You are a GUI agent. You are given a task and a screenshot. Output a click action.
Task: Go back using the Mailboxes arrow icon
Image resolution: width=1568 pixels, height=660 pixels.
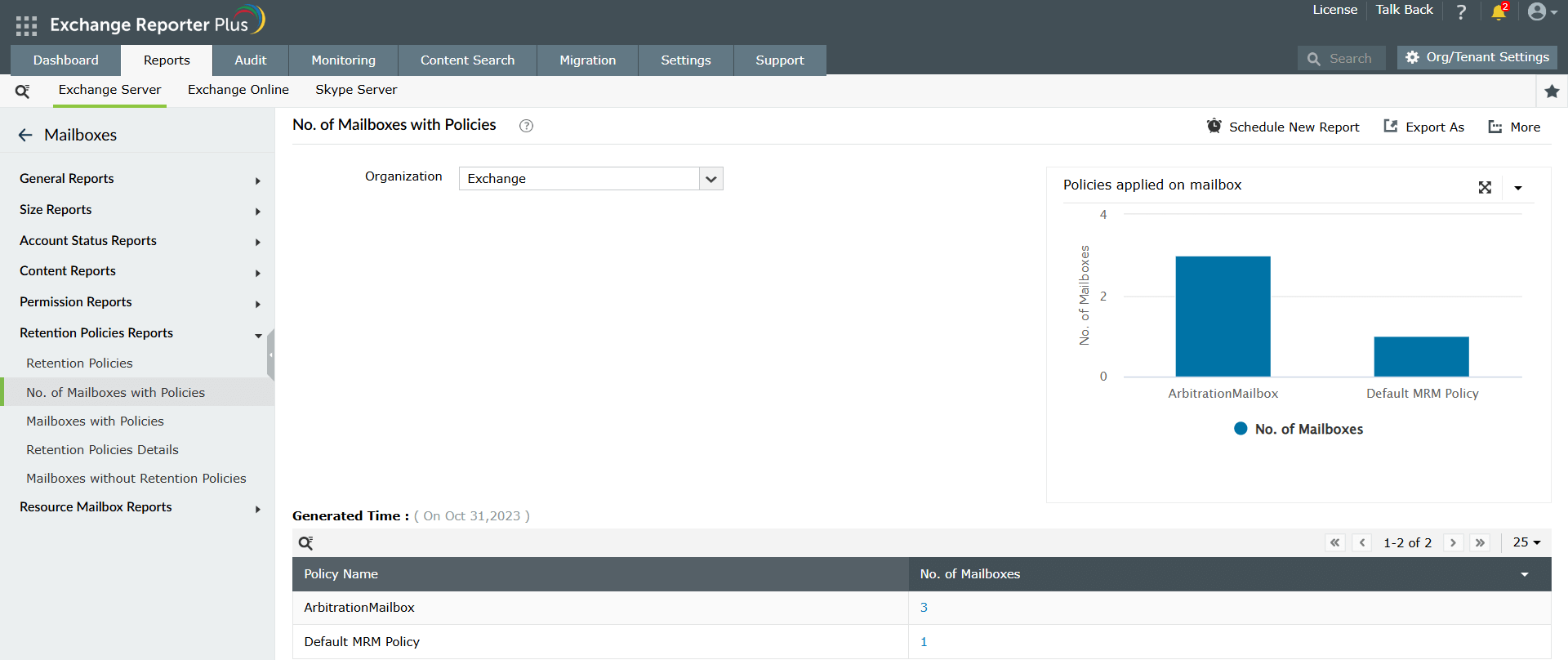pos(25,135)
